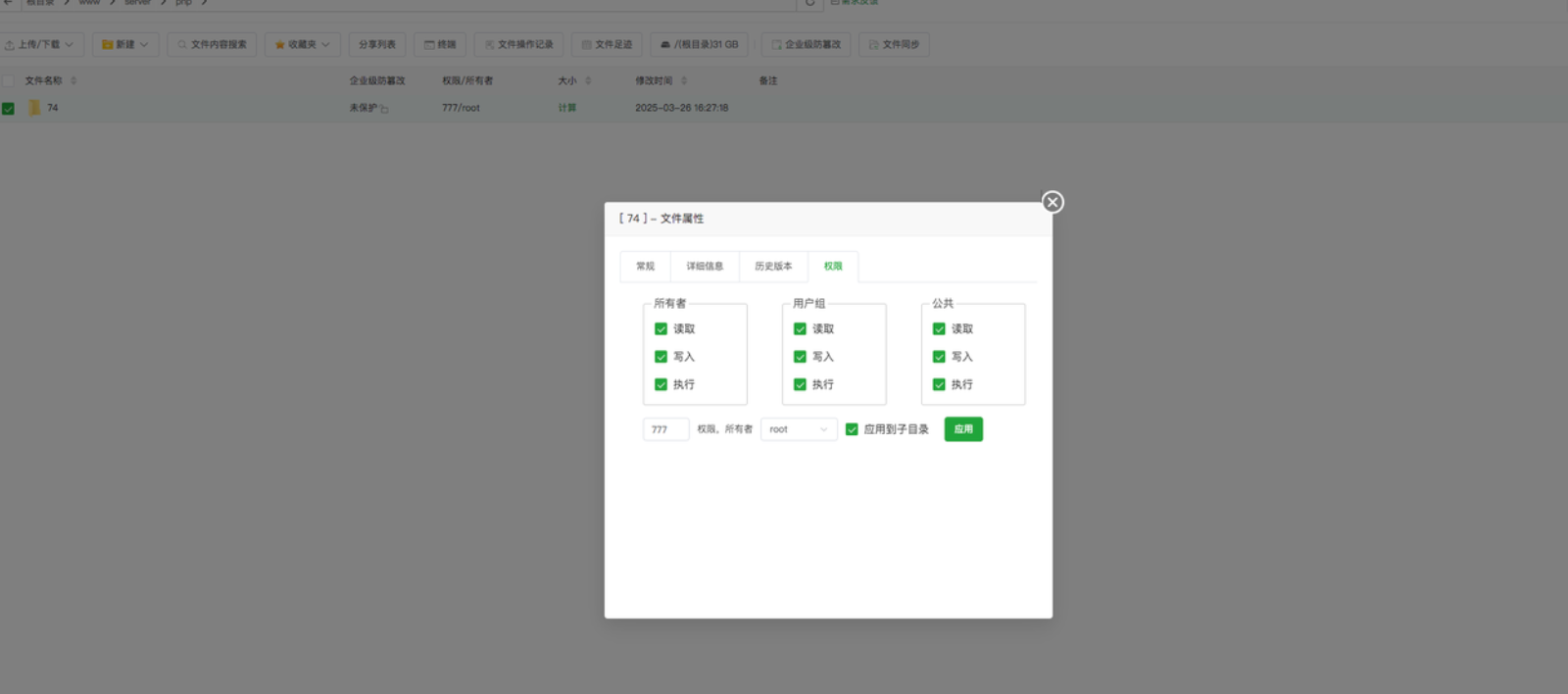Click the 文件内容搜索 search icon
Screen dimensions: 1568x694
pyautogui.click(x=182, y=44)
